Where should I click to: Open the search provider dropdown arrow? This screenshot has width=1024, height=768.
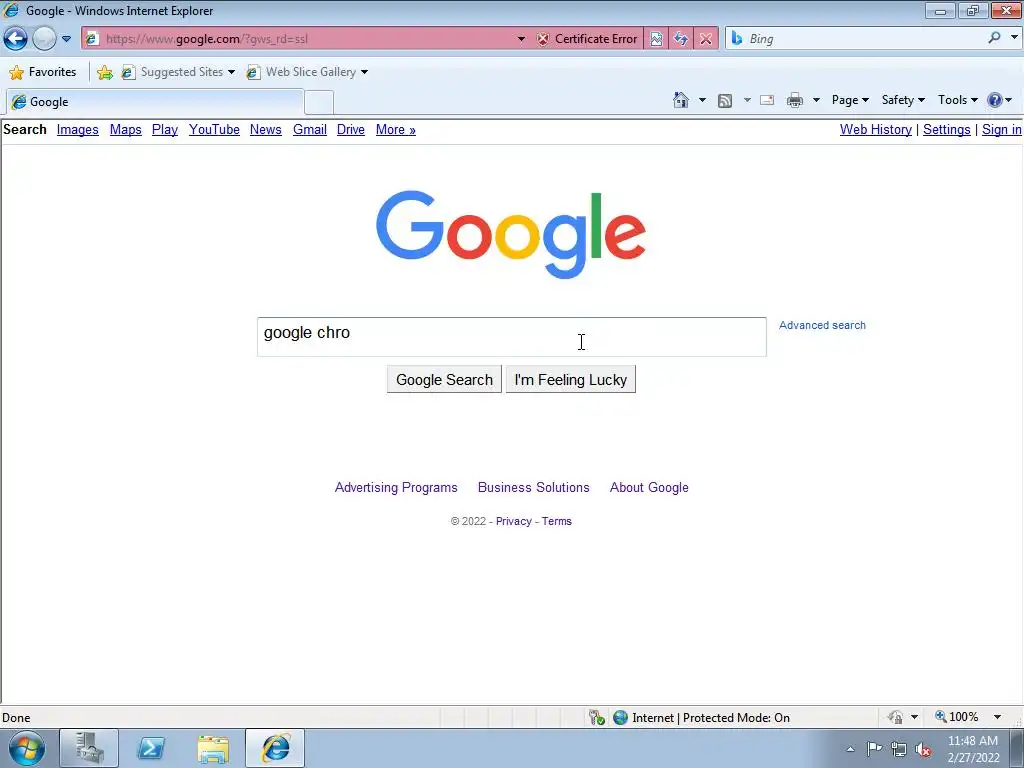(x=1014, y=38)
